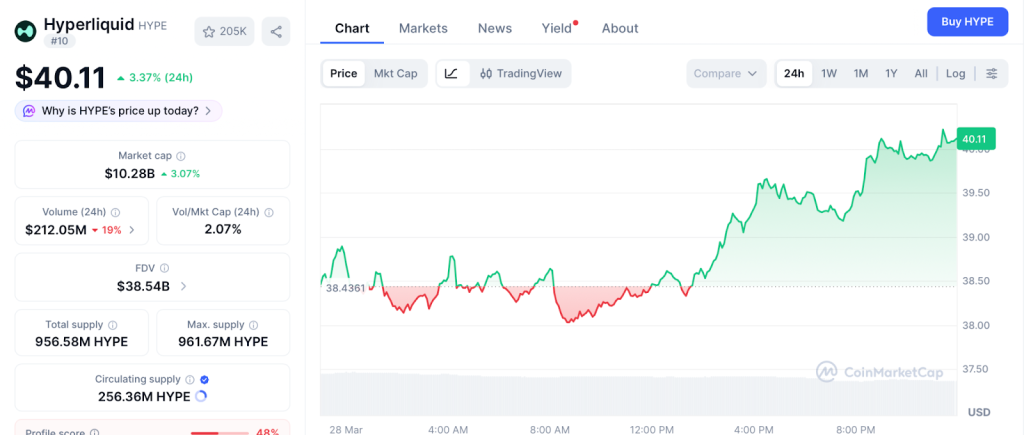Open the Yield tab
1024x435 pixels.
[557, 28]
